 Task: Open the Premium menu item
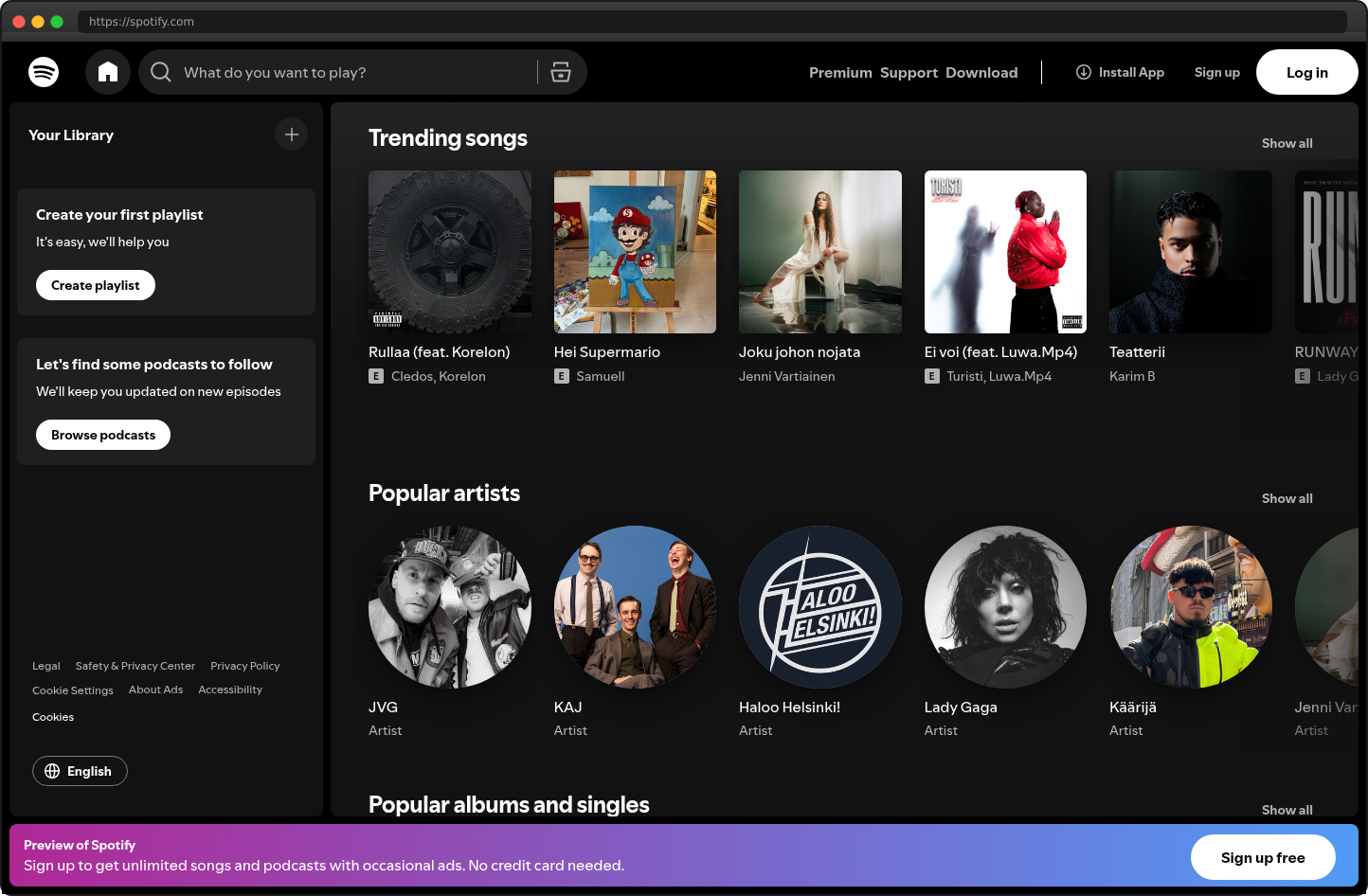(840, 72)
